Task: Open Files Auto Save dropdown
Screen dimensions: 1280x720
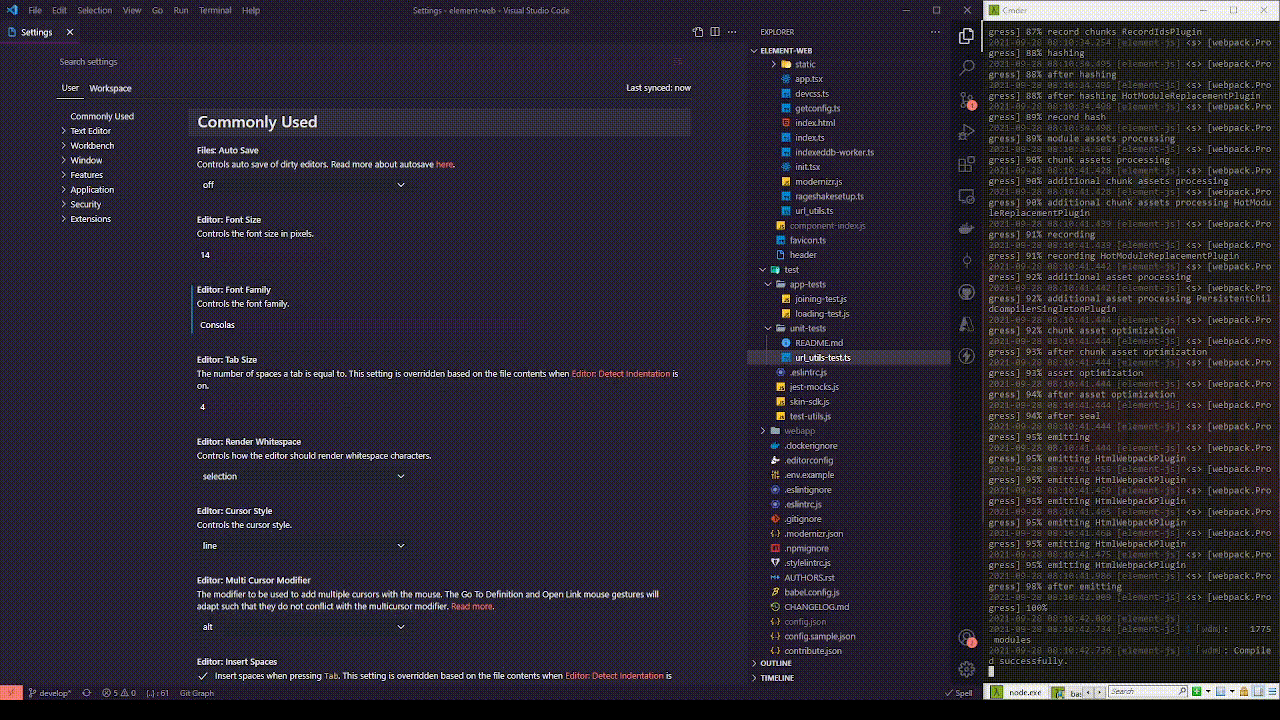Action: point(303,185)
